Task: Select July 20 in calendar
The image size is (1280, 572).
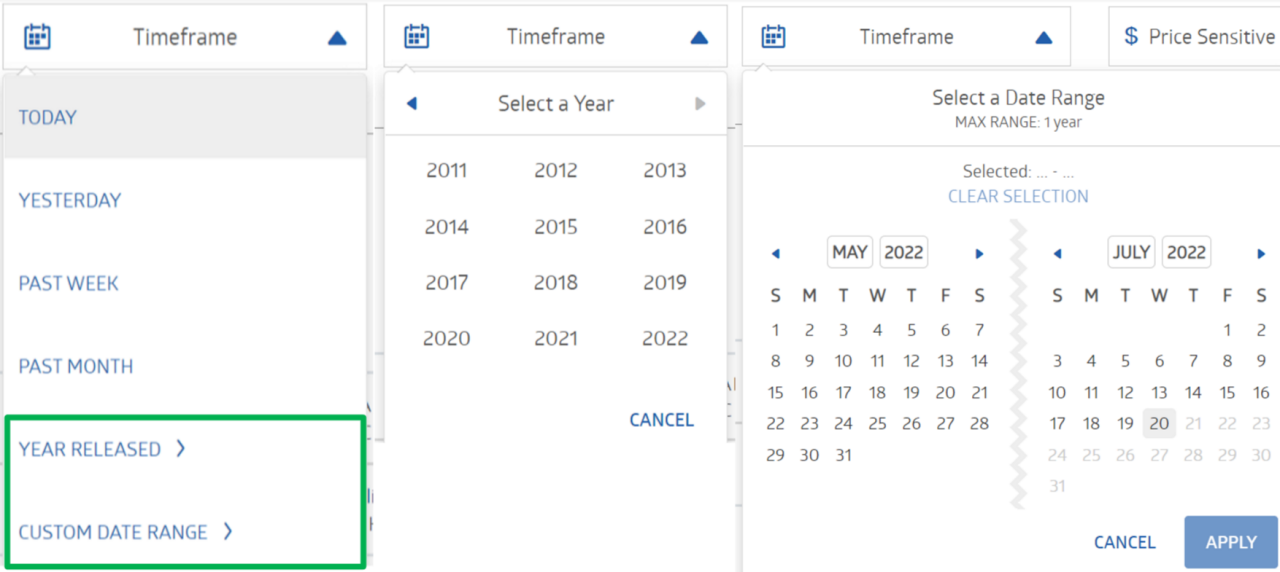Action: [x=1160, y=424]
